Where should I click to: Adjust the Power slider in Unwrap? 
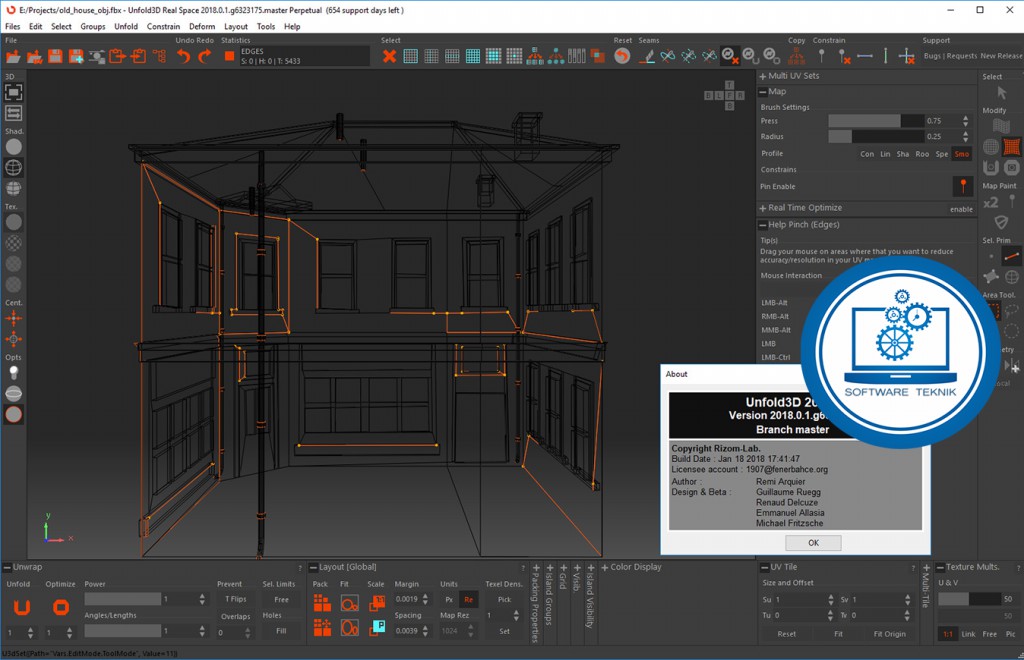122,599
